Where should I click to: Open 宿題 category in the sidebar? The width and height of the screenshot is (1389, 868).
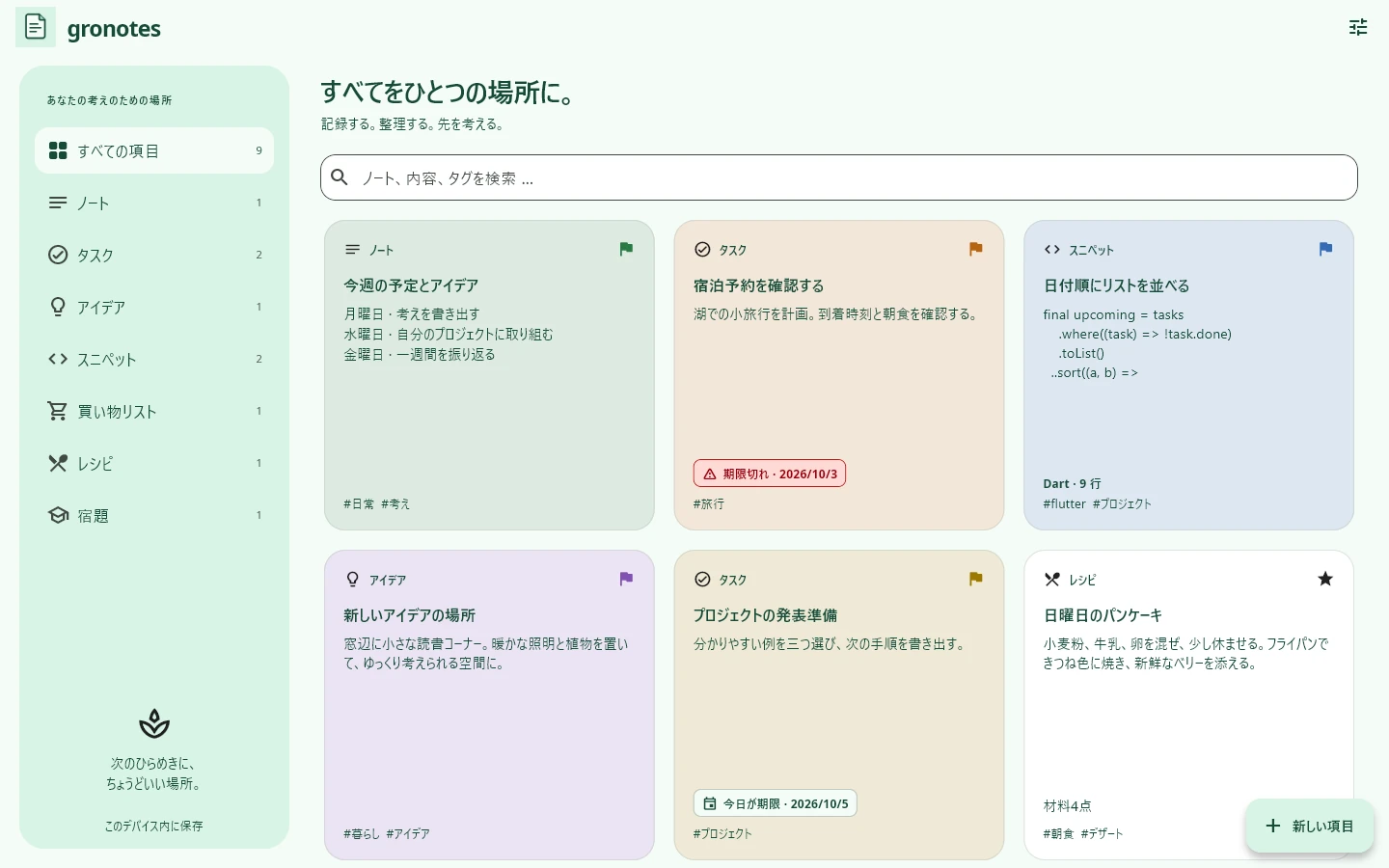[x=154, y=515]
